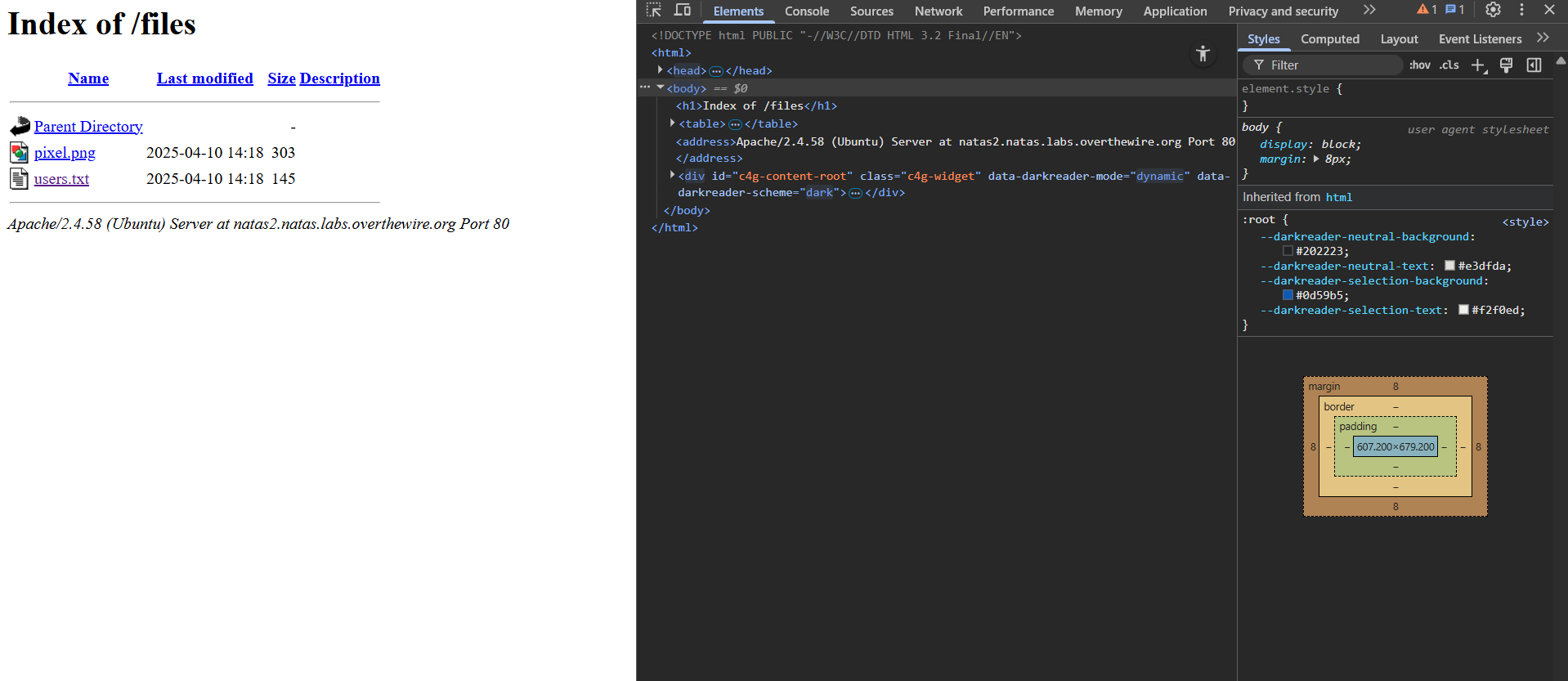
Task: Expand the c4g-content-root div node
Action: pos(673,176)
